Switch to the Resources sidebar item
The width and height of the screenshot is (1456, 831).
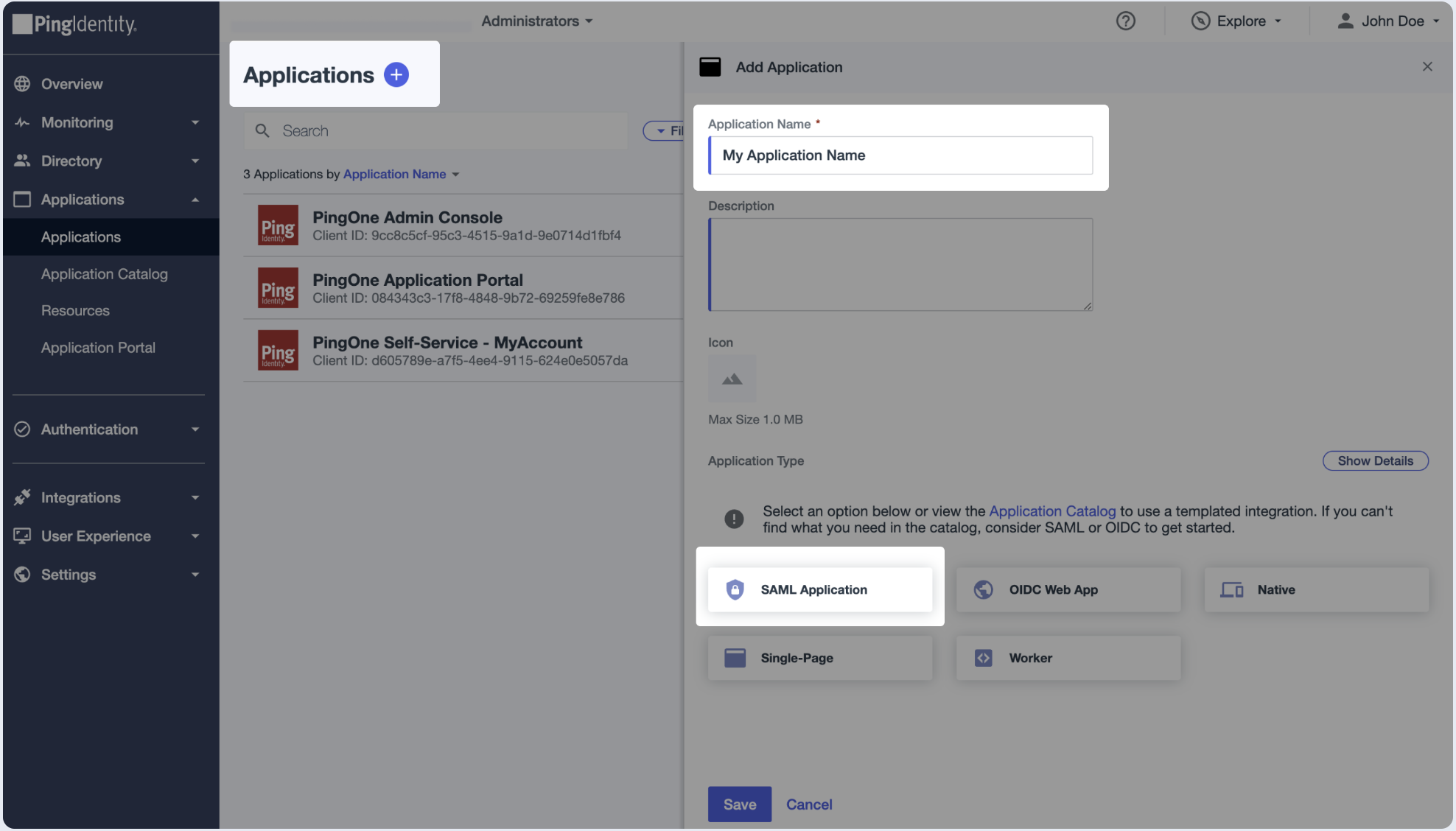(75, 310)
